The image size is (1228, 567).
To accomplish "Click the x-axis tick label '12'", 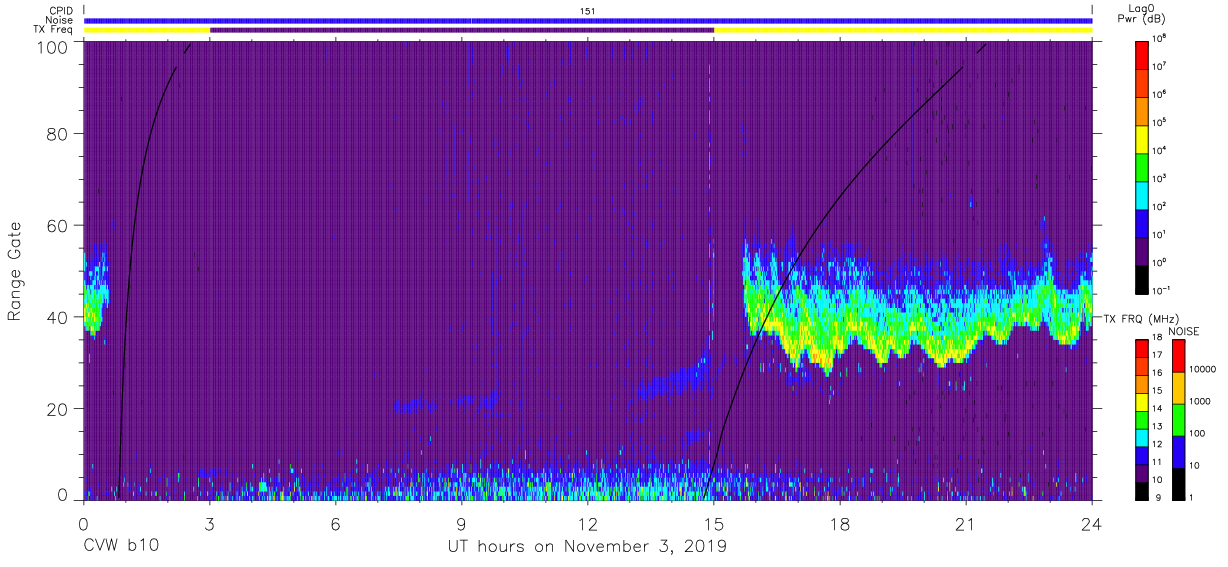I will [588, 523].
